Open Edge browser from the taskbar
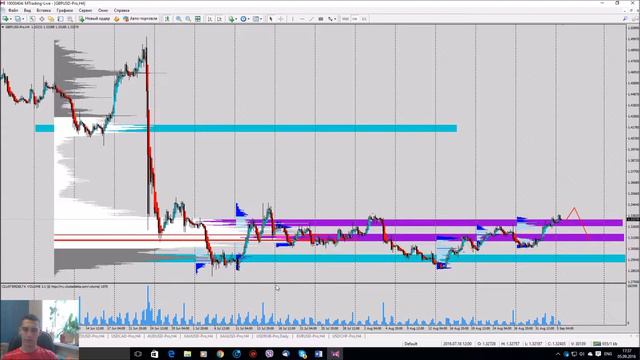 click(x=171, y=354)
